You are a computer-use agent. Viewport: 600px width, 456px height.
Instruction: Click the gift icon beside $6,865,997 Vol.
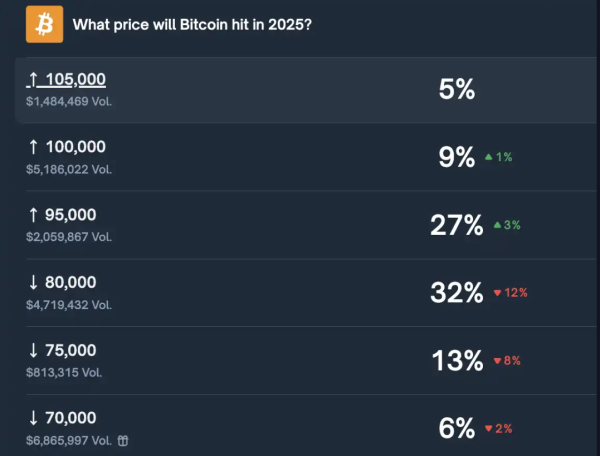tap(123, 441)
